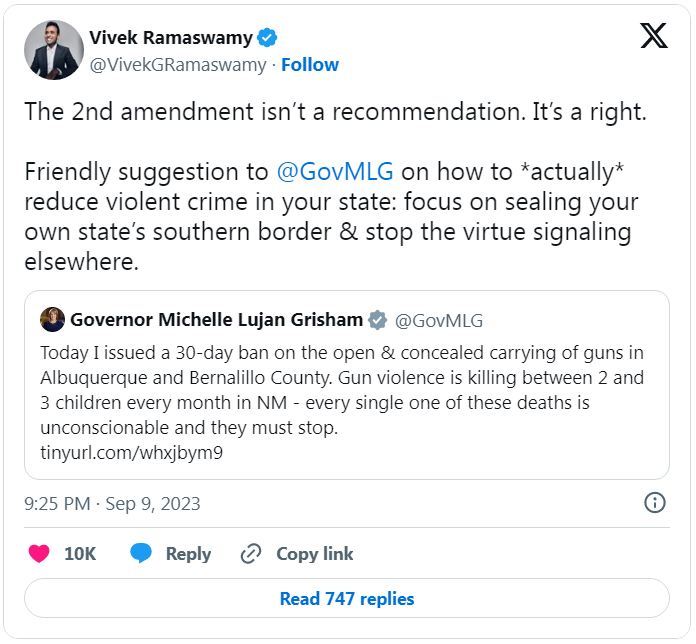Click the blue reply bubble icon
The image size is (696, 644).
pyautogui.click(x=141, y=554)
